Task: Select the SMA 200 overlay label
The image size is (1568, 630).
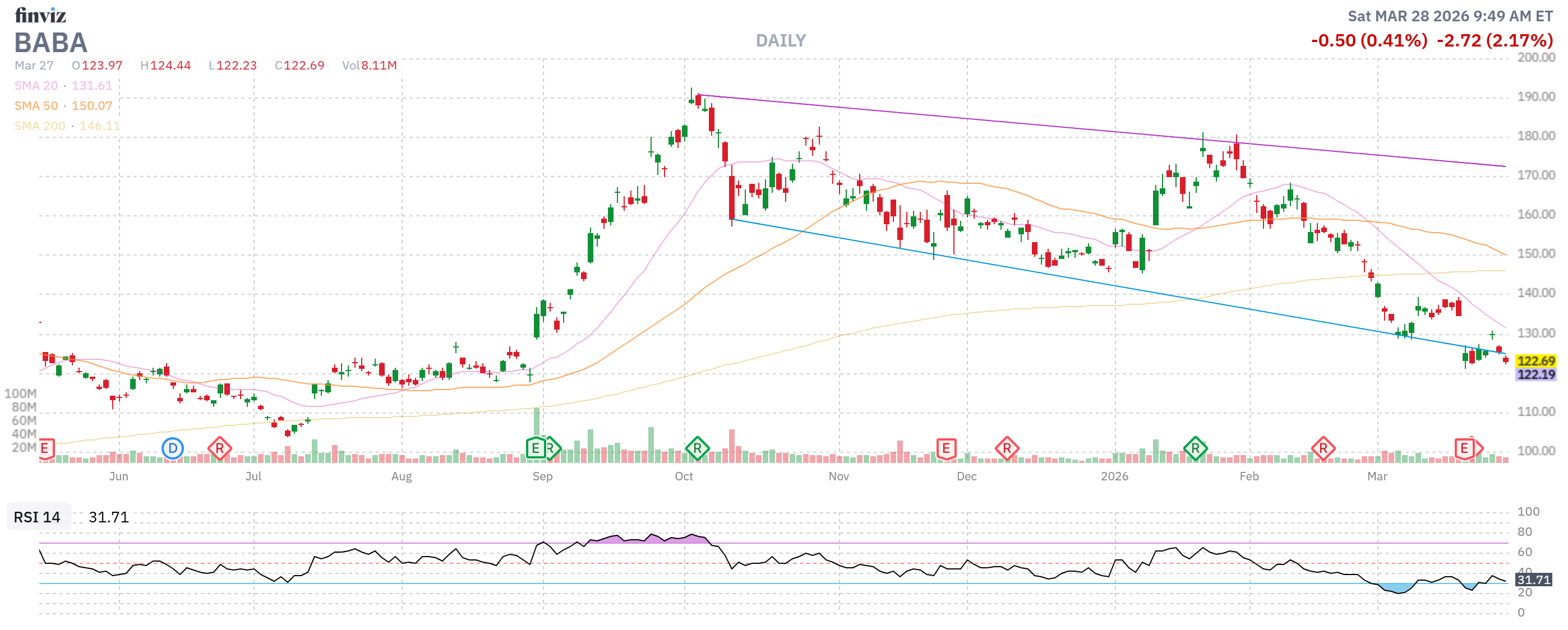Action: coord(40,126)
